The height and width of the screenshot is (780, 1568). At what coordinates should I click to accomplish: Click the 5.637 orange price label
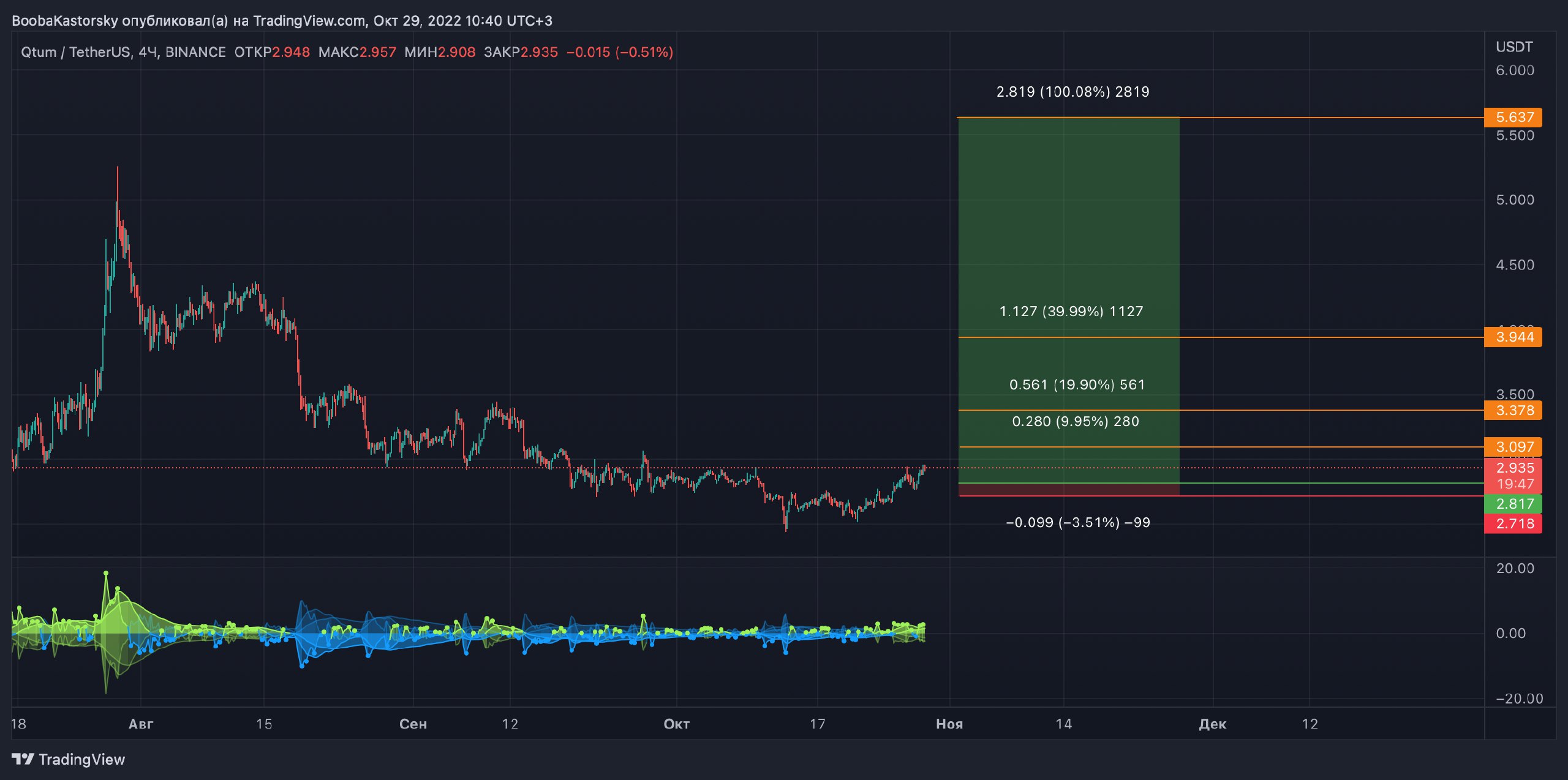tap(1513, 117)
